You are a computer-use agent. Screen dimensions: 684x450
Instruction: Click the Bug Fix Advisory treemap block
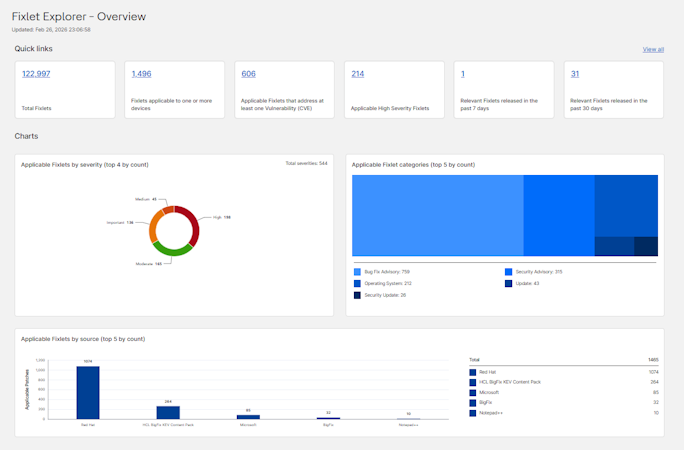438,215
